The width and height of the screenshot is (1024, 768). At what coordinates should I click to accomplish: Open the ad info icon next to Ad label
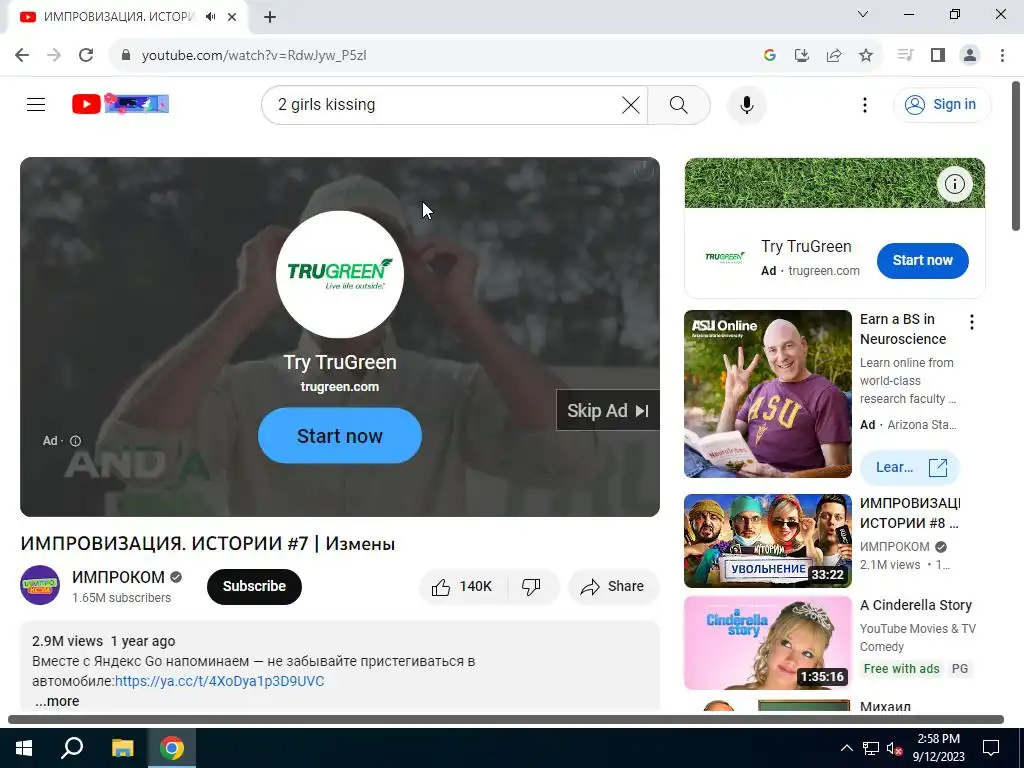76,441
